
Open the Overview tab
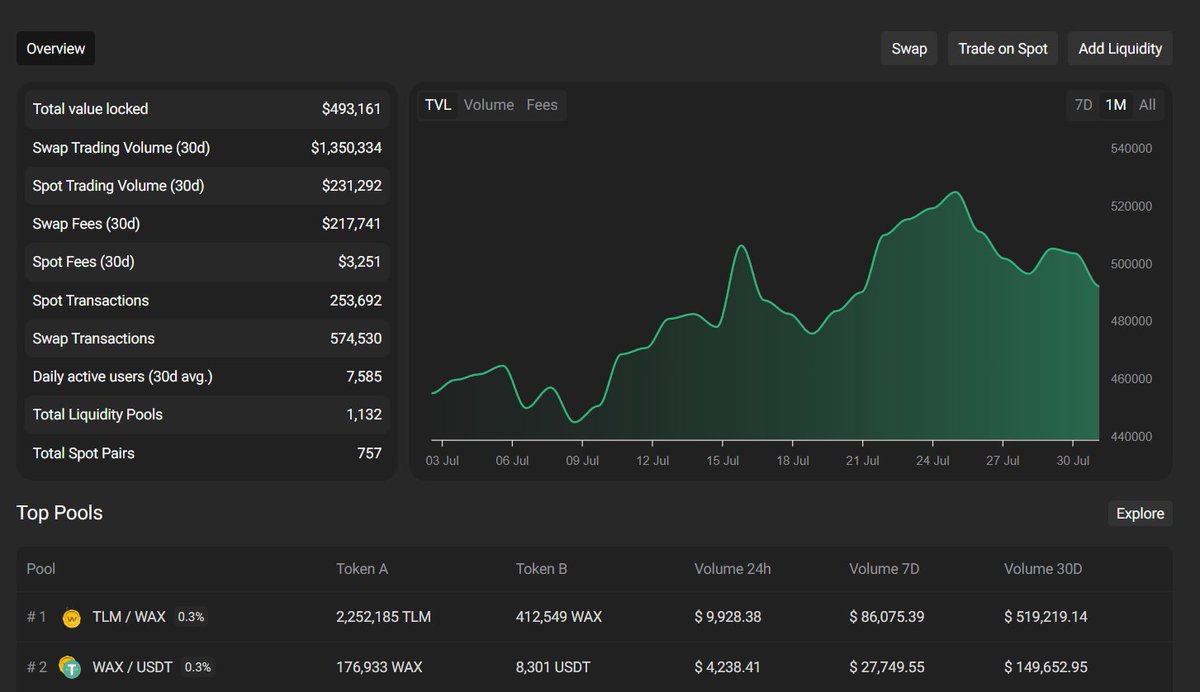56,48
